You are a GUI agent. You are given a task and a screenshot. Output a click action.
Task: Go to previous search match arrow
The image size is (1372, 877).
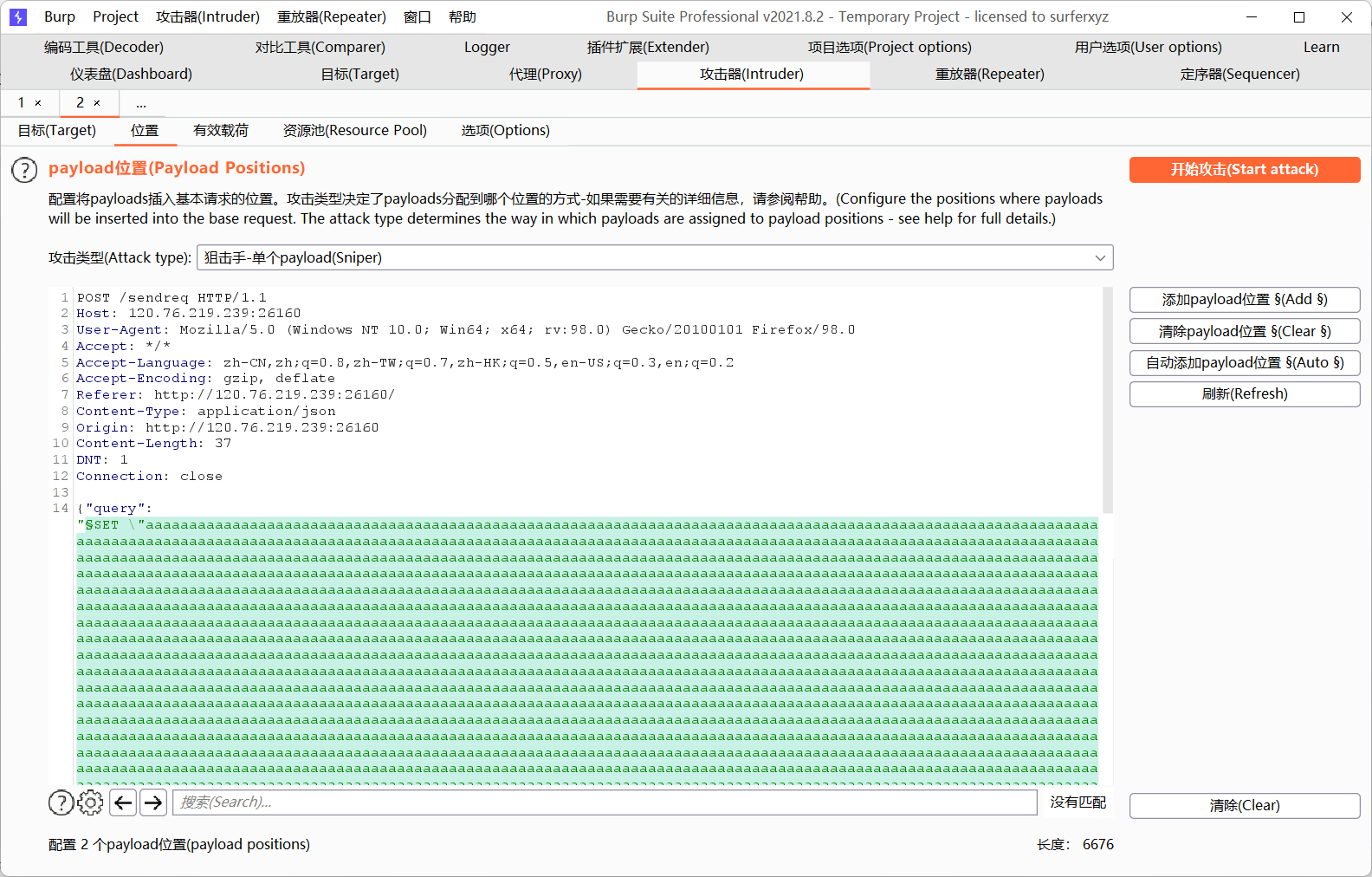pos(123,802)
